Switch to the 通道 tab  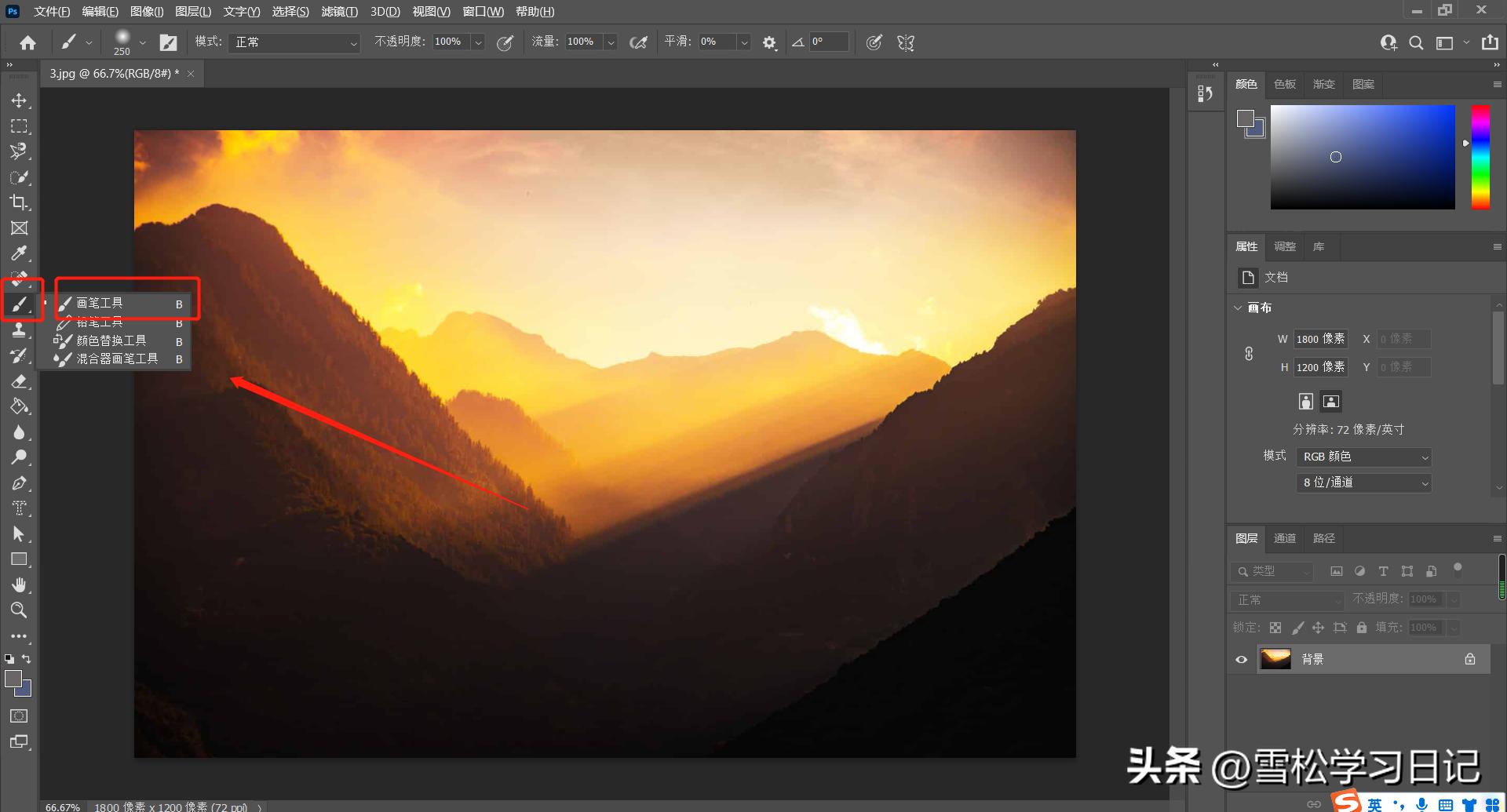click(x=1285, y=538)
